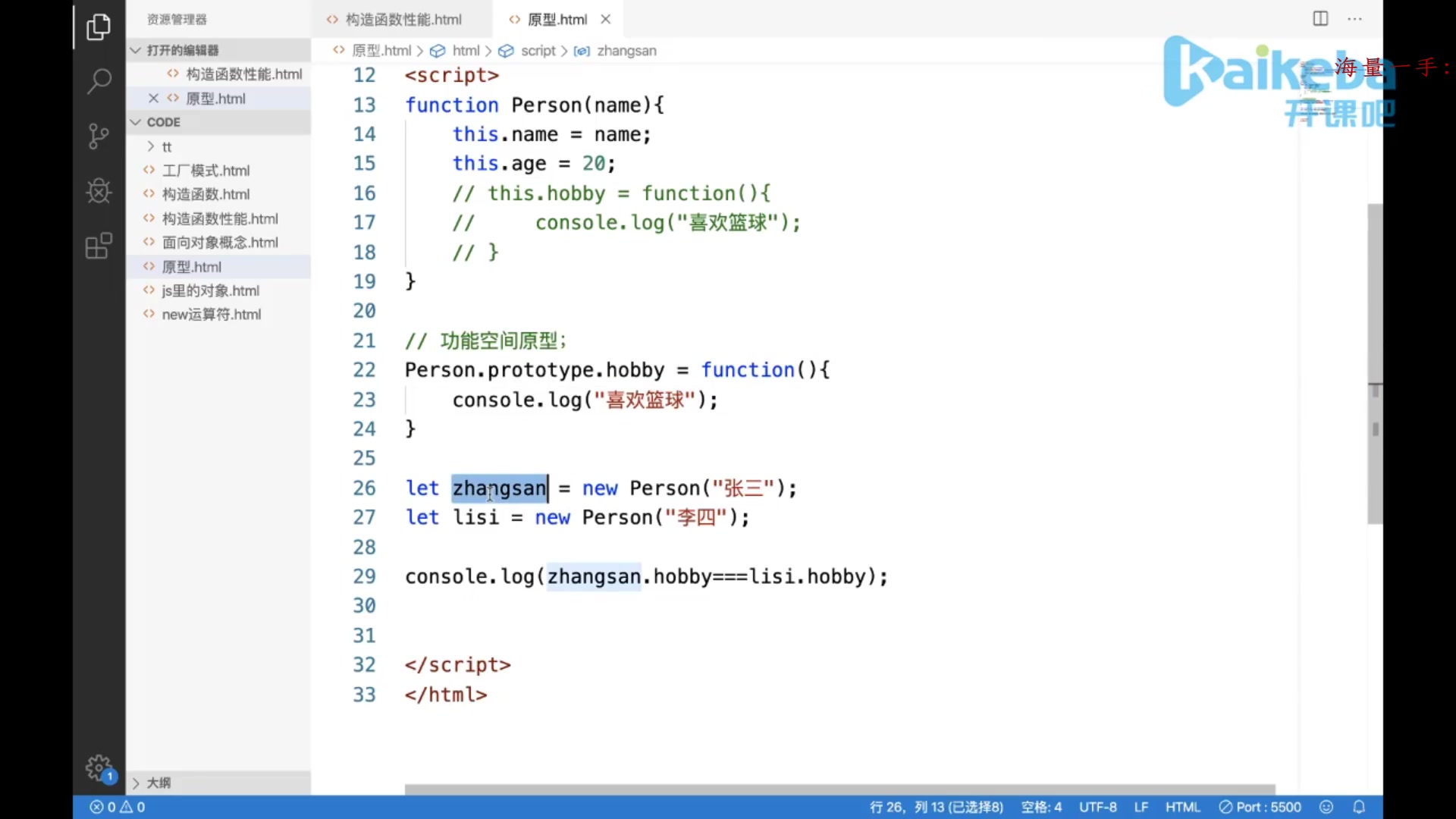Screen dimensions: 1456x819
Task: Click the Split editor icon
Action: point(1321,18)
